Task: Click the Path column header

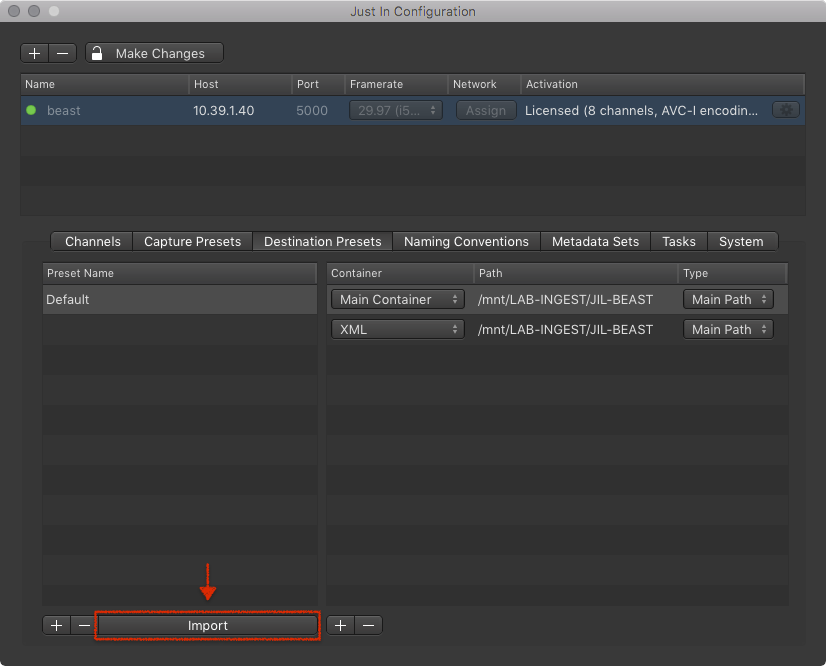Action: click(x=576, y=273)
